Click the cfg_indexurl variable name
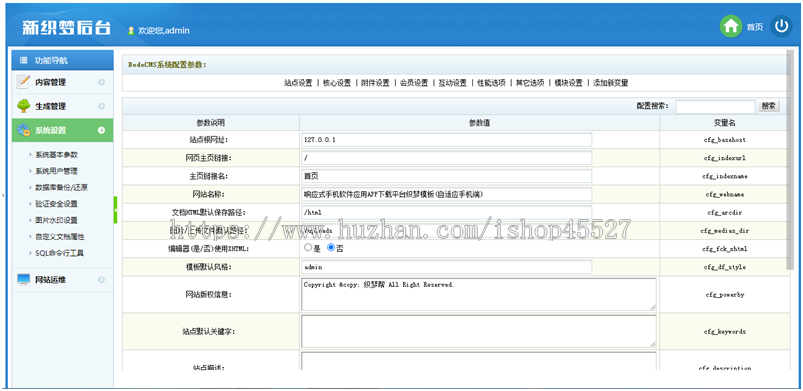 pyautogui.click(x=725, y=158)
